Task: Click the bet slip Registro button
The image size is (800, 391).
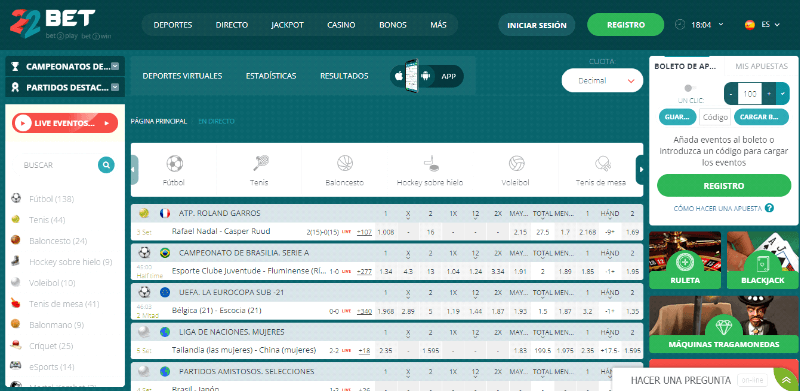Action: [x=724, y=186]
